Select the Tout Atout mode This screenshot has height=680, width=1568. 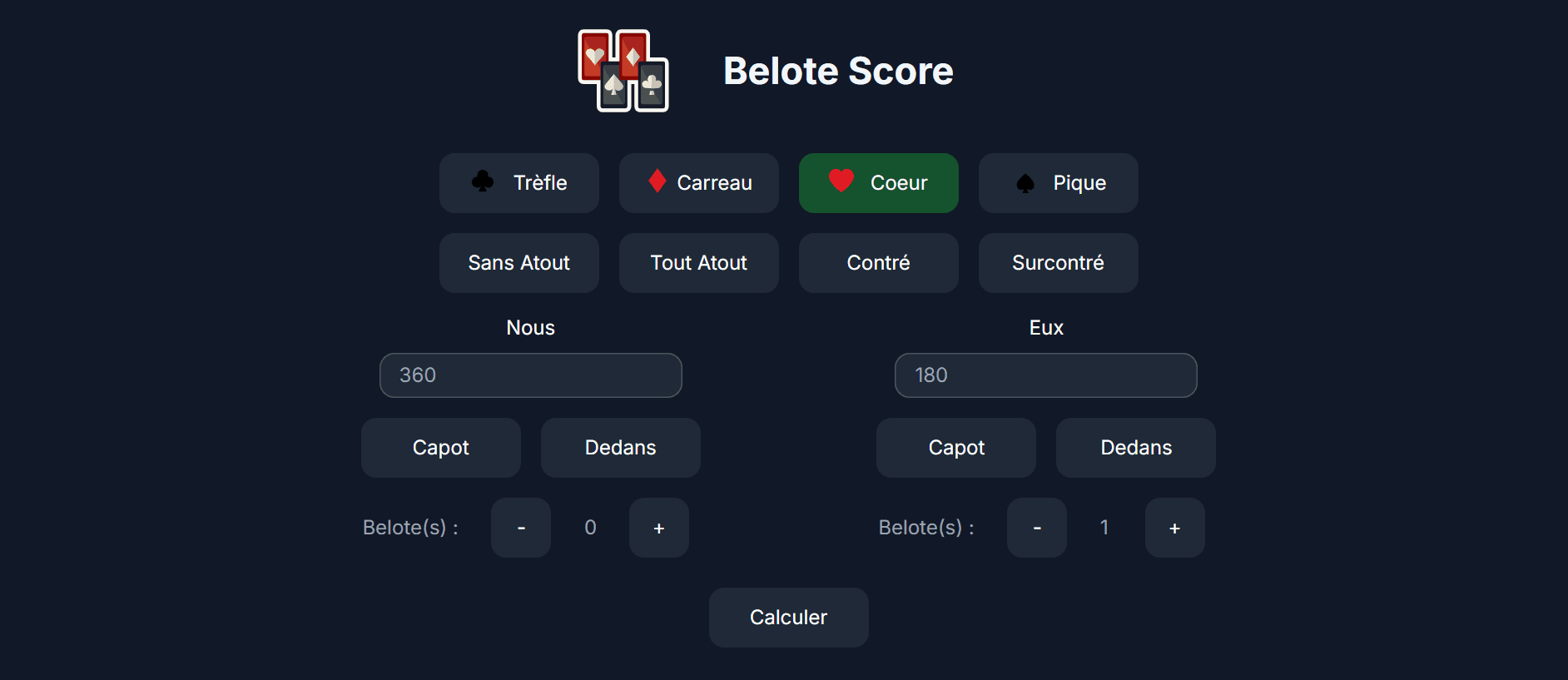(698, 263)
